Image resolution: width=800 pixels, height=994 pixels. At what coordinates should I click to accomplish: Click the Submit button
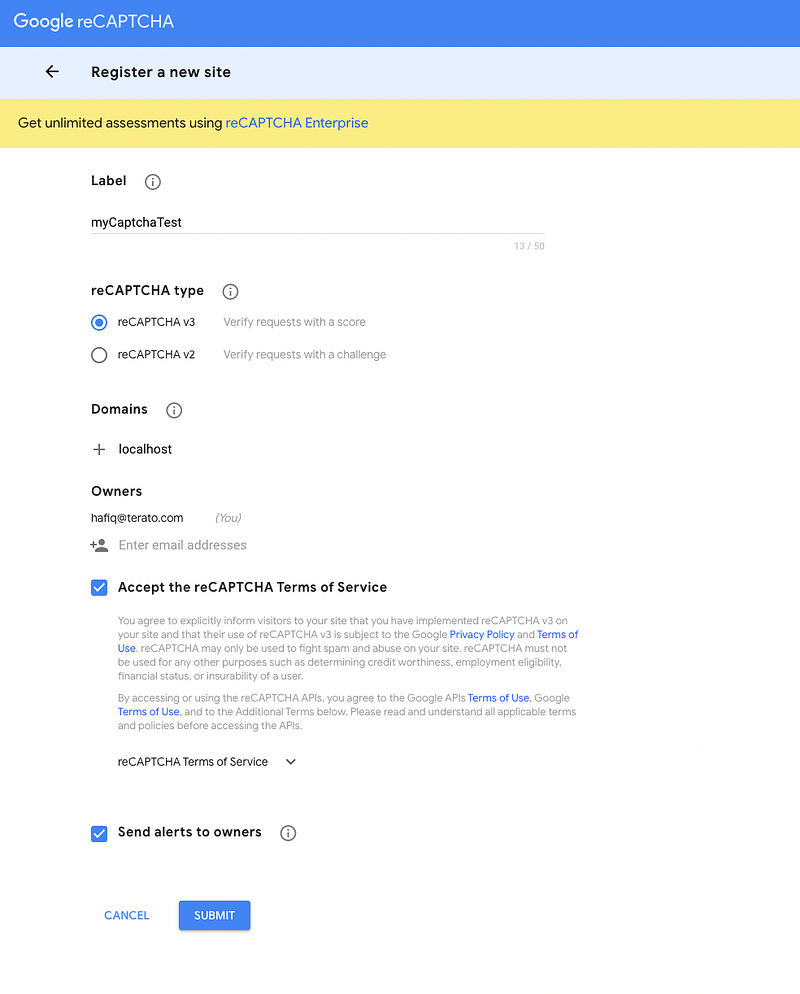point(214,915)
